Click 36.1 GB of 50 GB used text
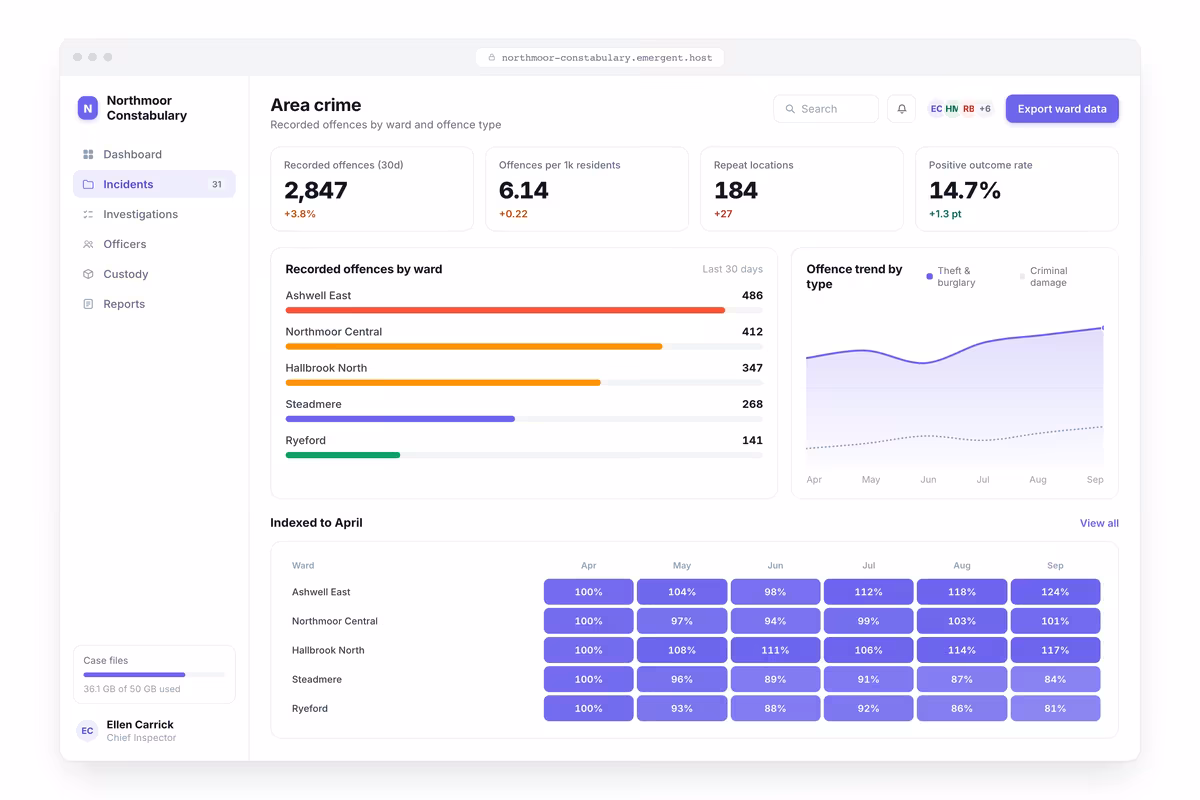1200x800 pixels. [132, 689]
